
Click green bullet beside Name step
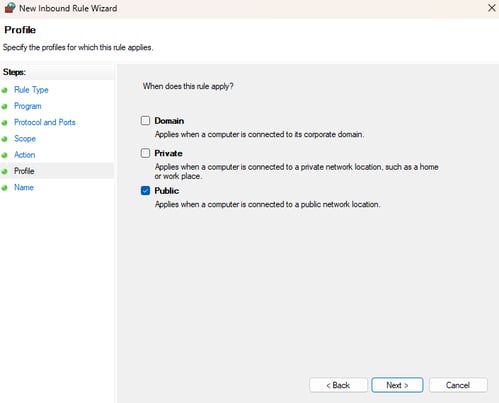4,188
